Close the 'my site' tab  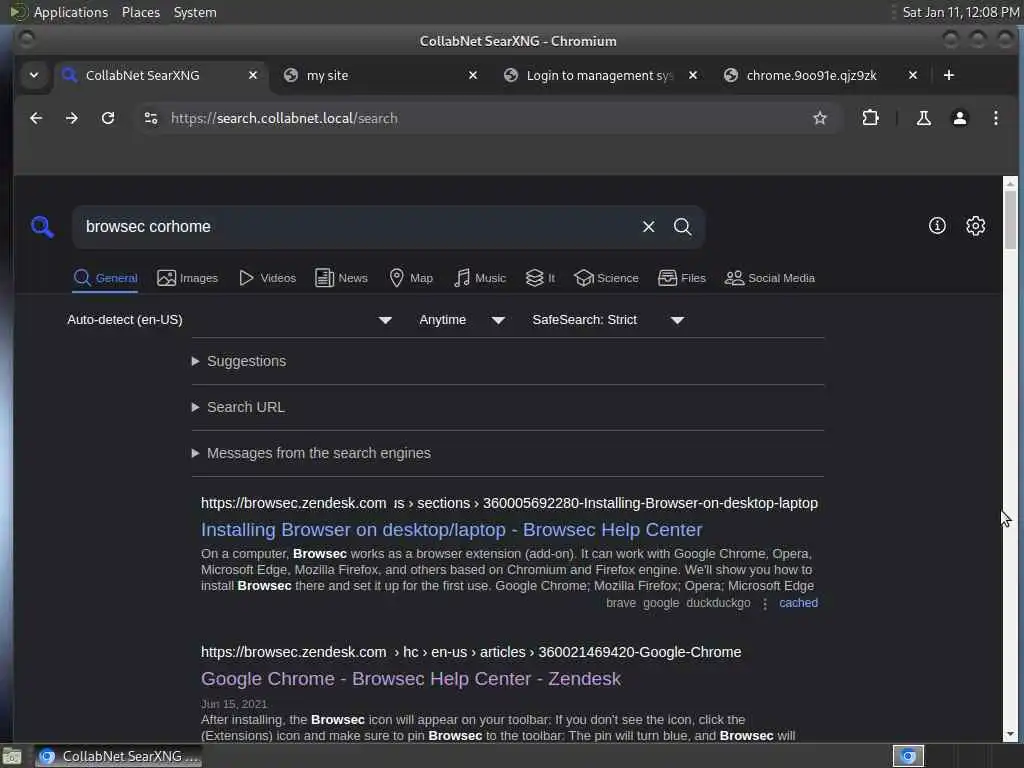pos(473,75)
